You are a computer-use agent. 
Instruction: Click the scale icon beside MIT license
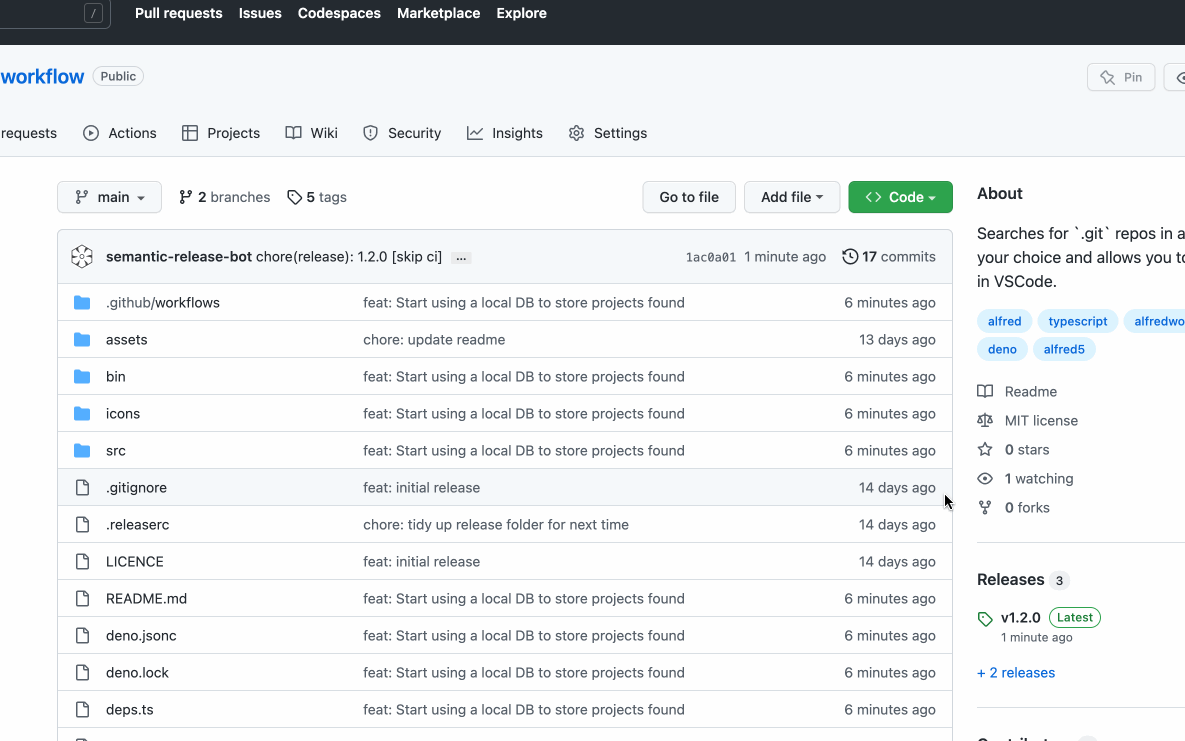[x=985, y=420]
